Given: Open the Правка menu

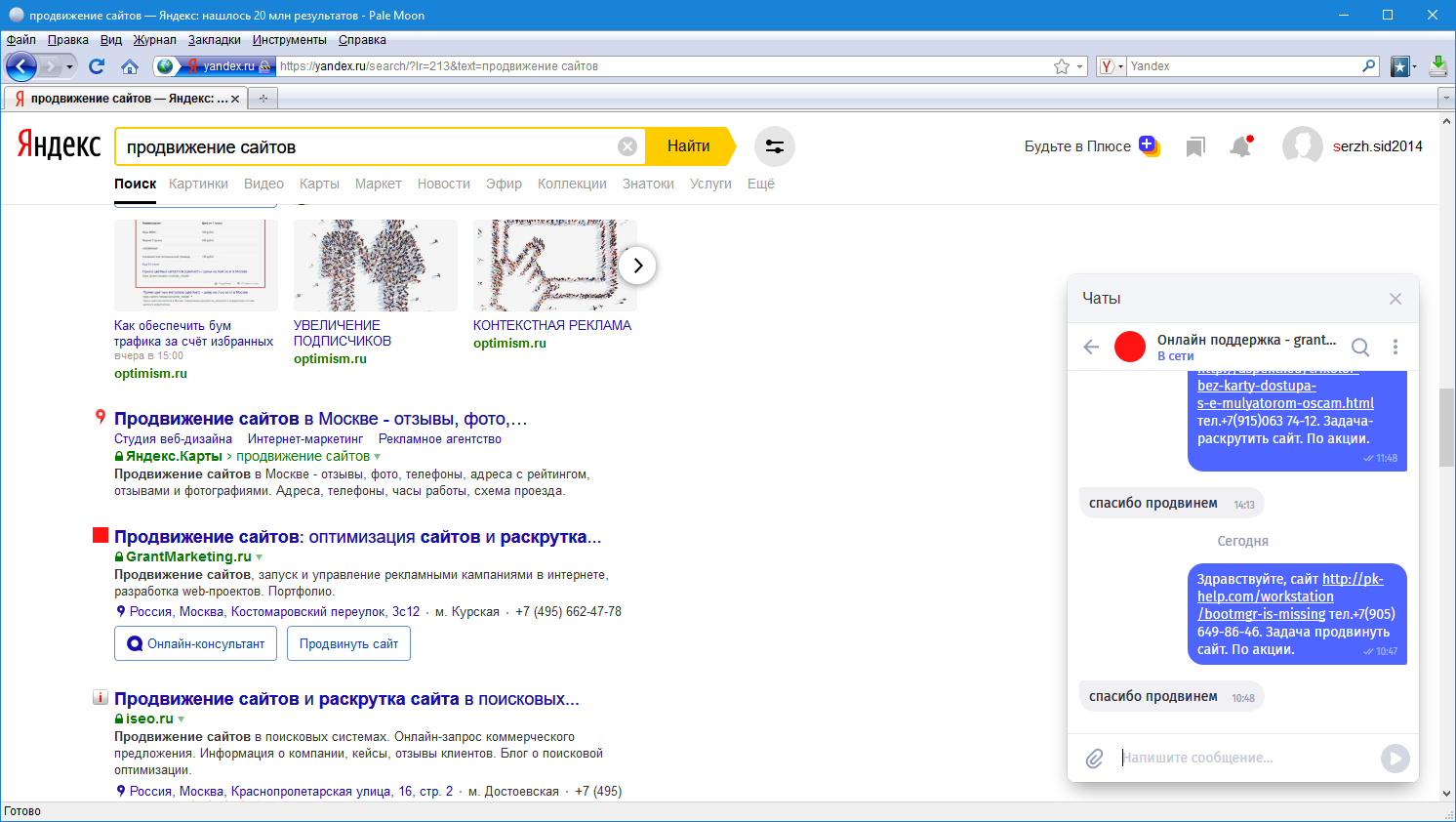Looking at the screenshot, I should tap(68, 40).
